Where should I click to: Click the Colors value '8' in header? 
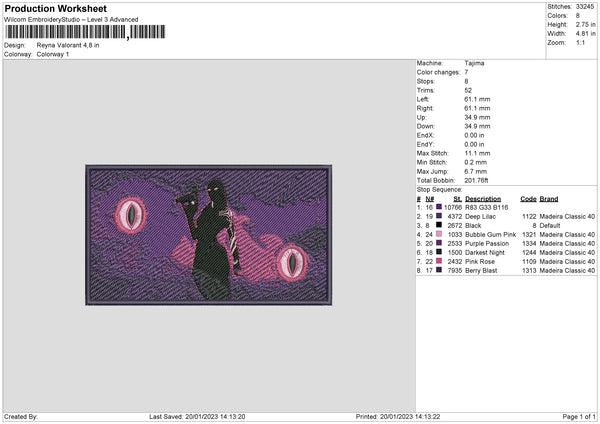click(x=578, y=16)
